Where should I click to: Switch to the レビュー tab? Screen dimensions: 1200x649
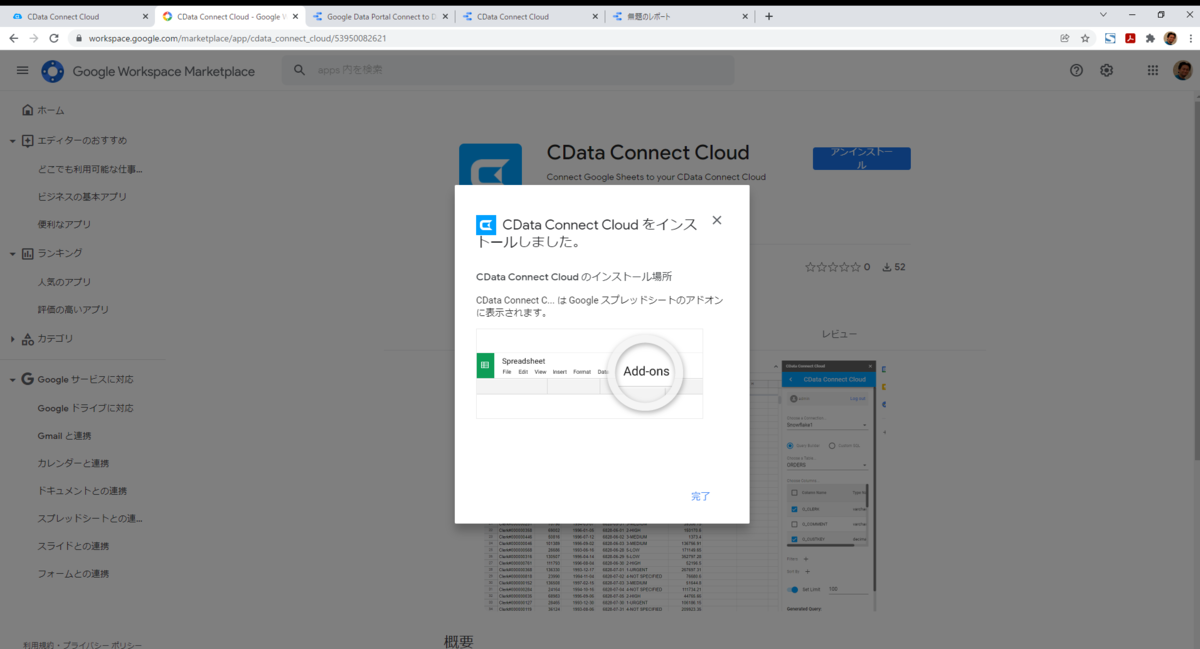pyautogui.click(x=838, y=334)
